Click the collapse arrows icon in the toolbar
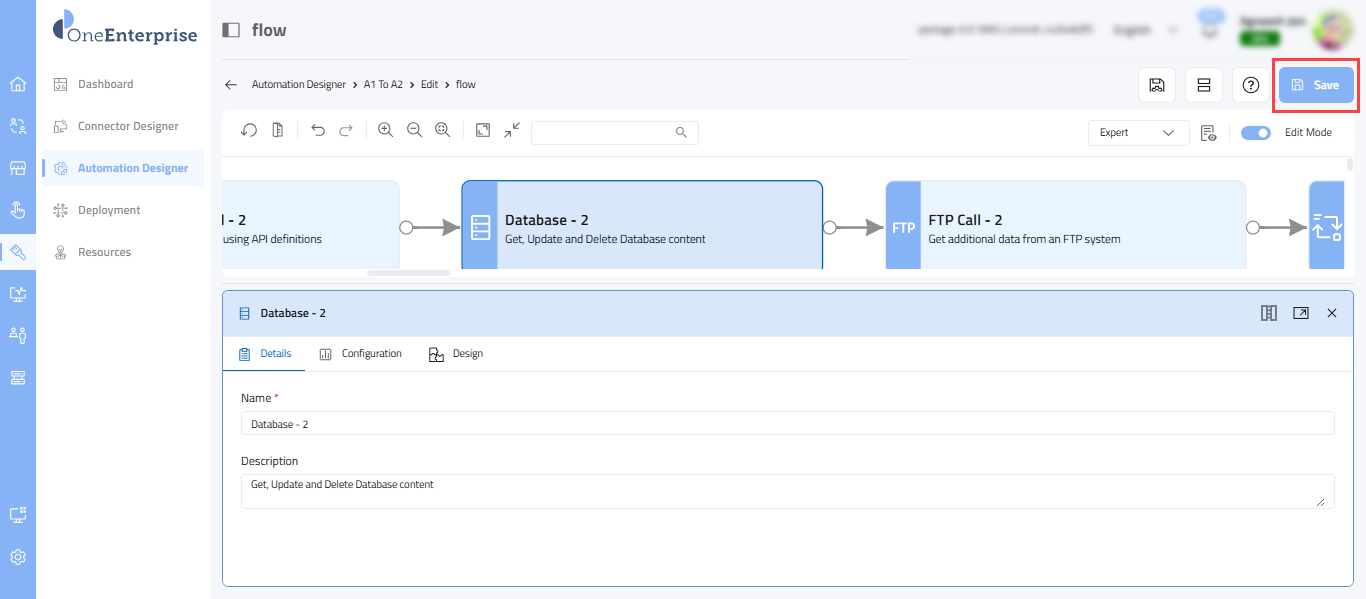Screen dimensions: 1366x599 coord(512,131)
